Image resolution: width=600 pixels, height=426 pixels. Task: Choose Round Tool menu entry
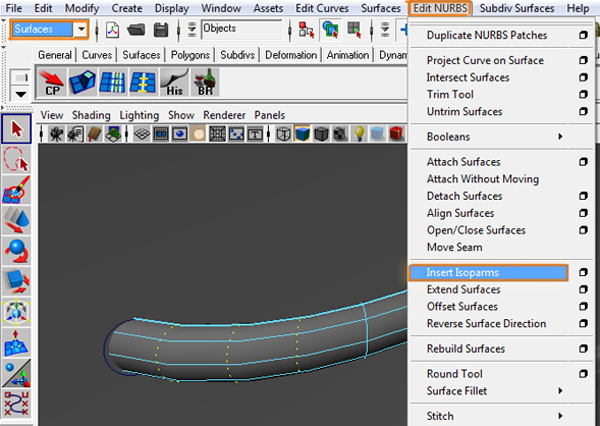click(455, 374)
